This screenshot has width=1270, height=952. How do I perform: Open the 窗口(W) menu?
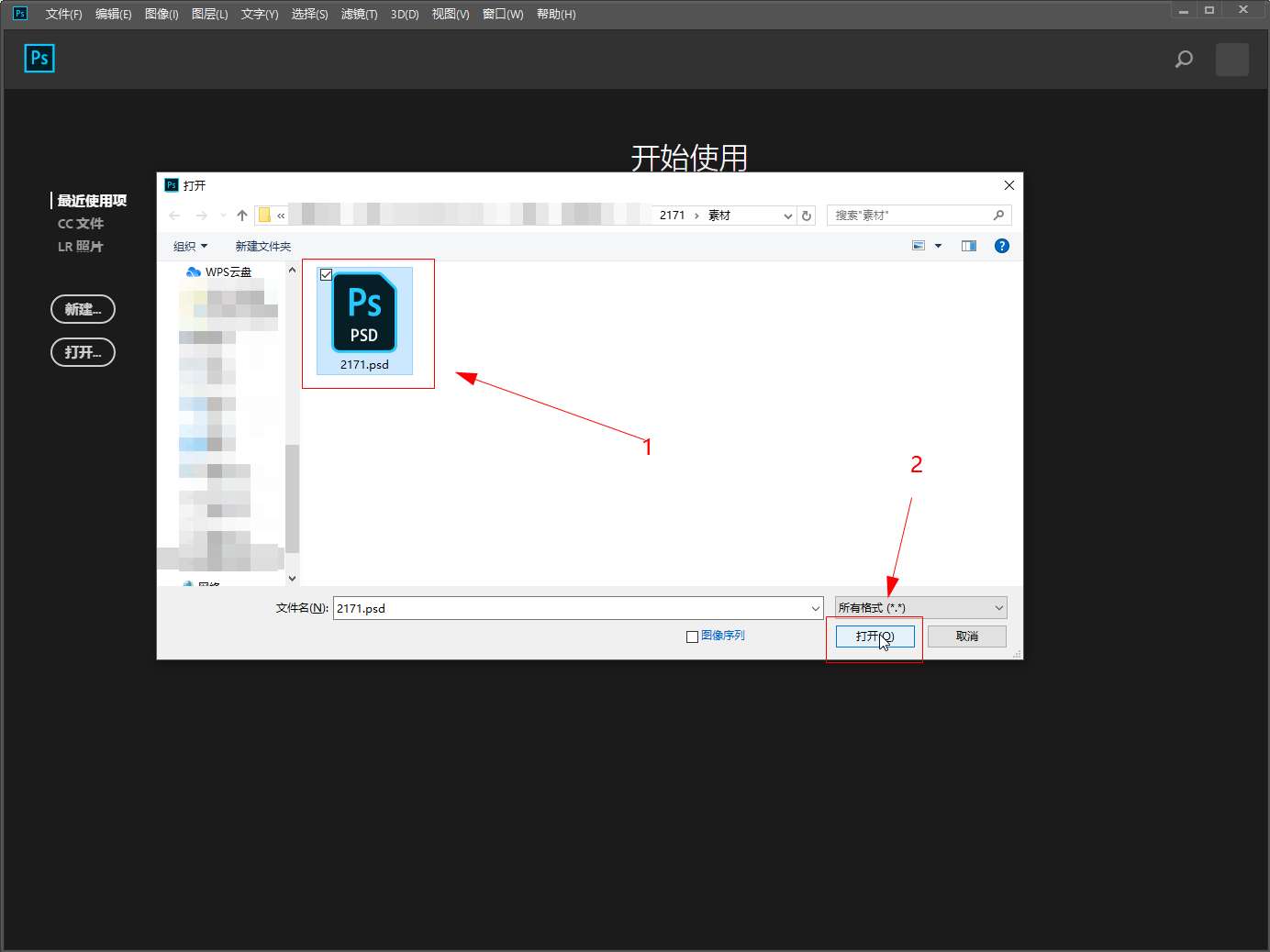coord(503,14)
